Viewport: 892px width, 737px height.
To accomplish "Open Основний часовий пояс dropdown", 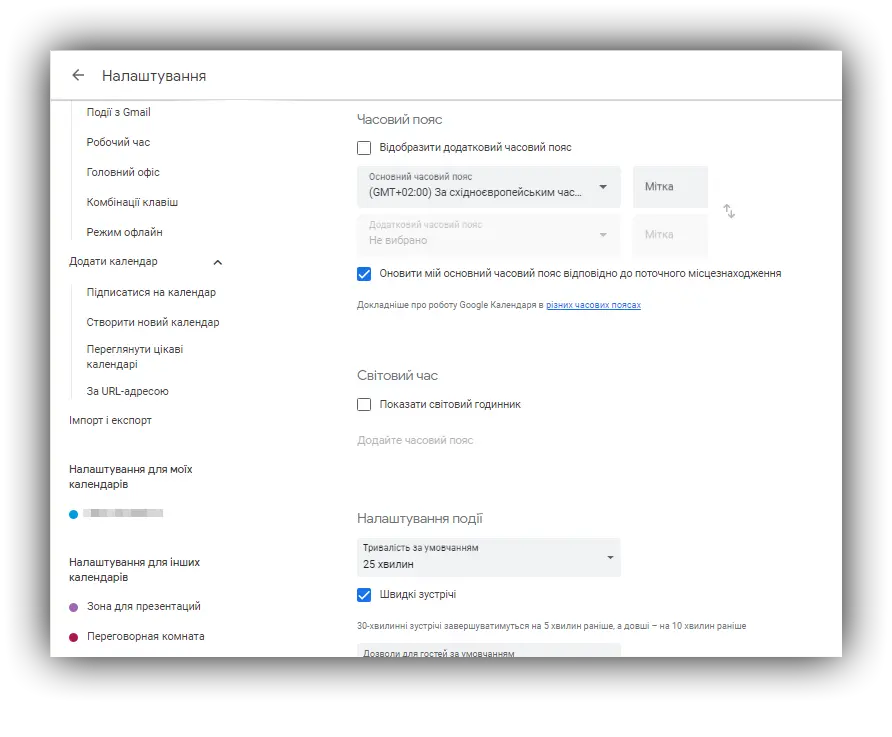I will tap(489, 187).
